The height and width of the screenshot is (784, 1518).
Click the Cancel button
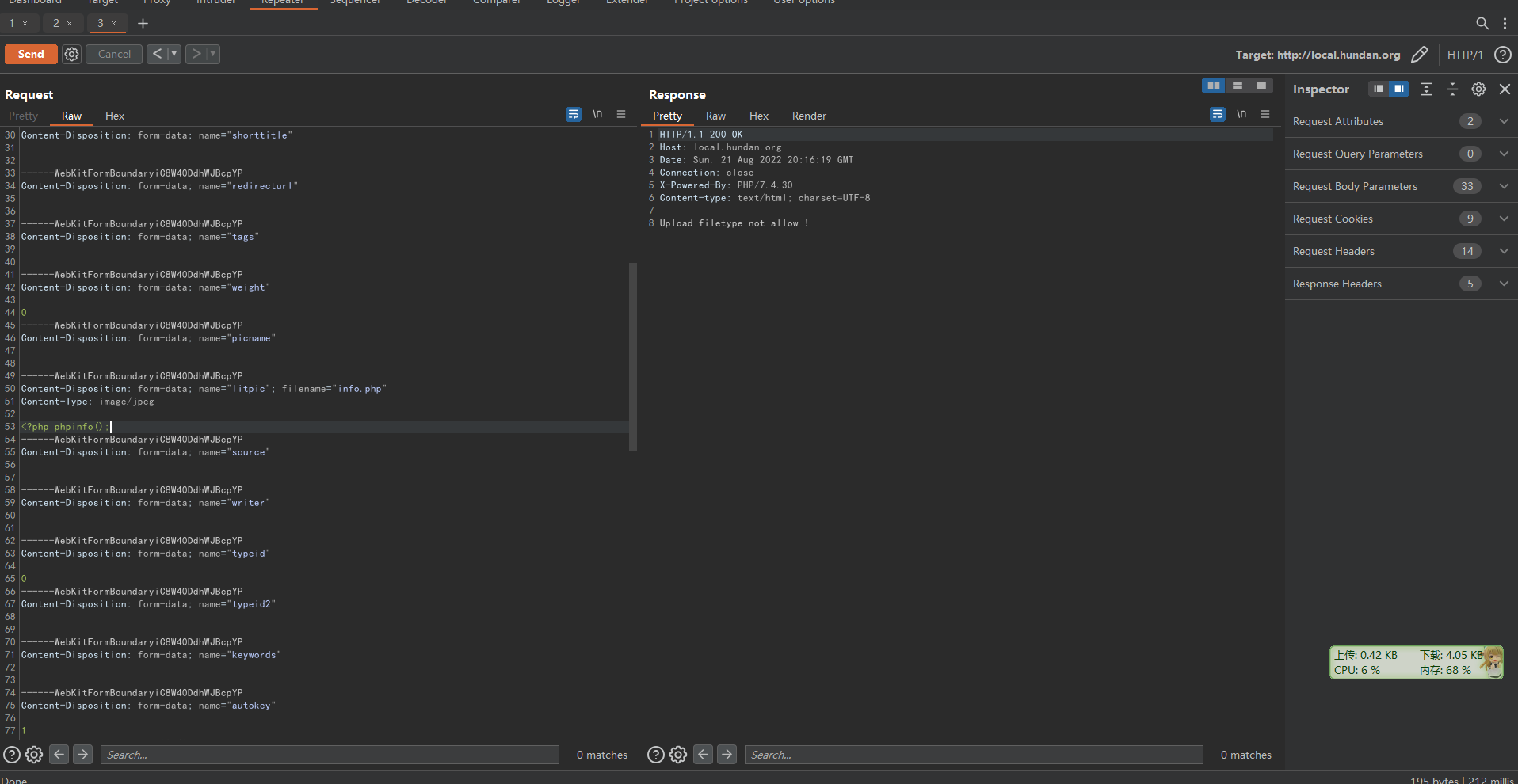pyautogui.click(x=114, y=54)
